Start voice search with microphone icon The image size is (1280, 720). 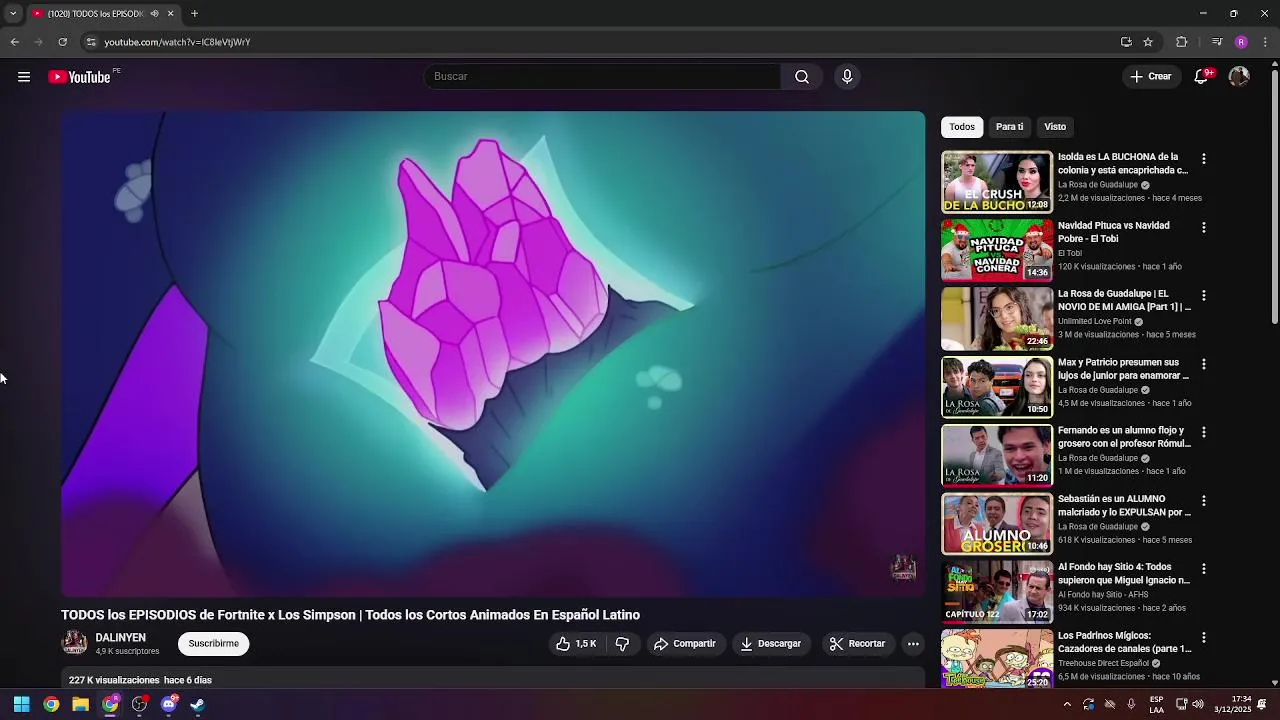click(x=847, y=77)
